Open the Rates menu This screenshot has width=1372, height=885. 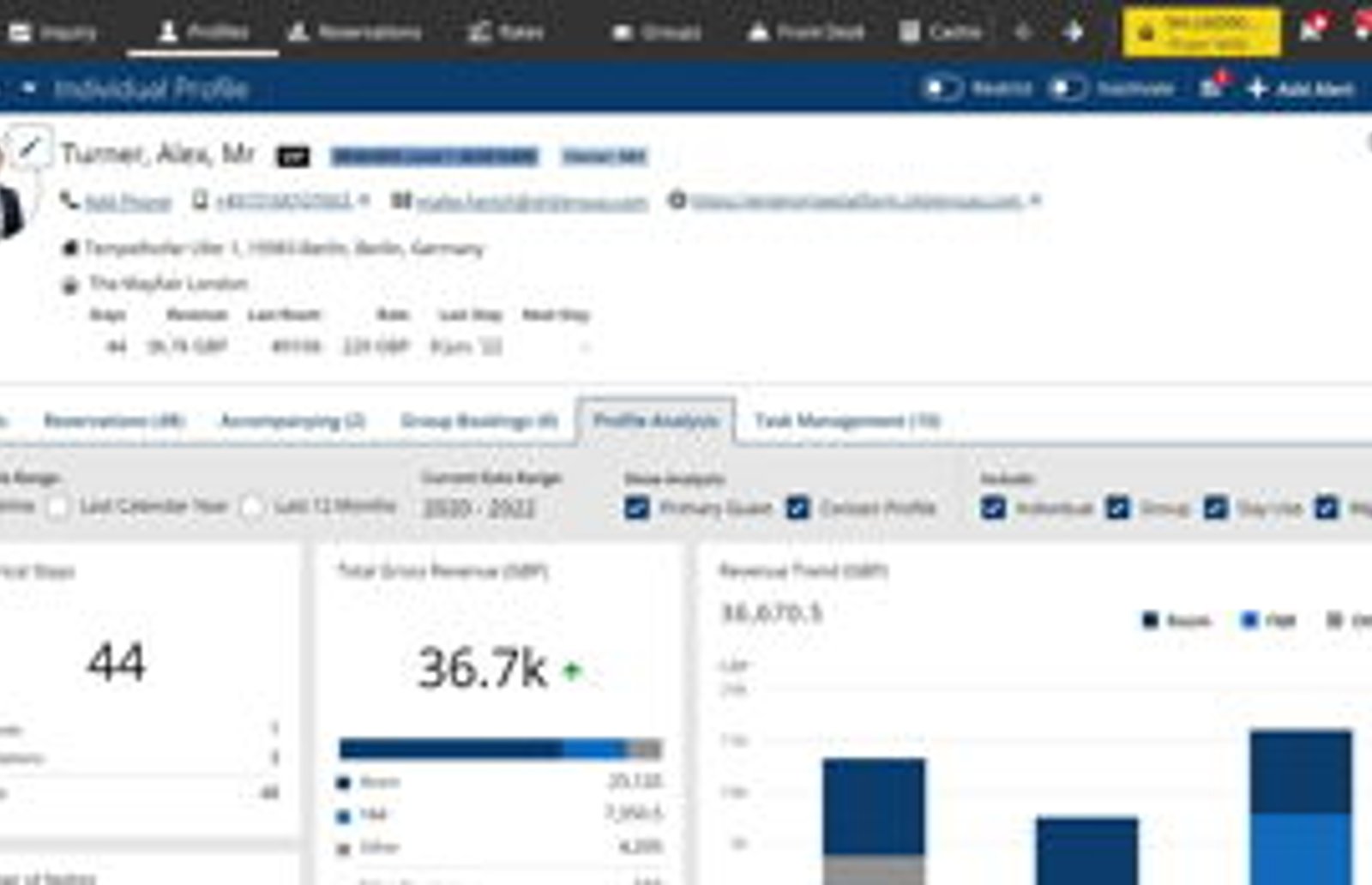click(506, 33)
